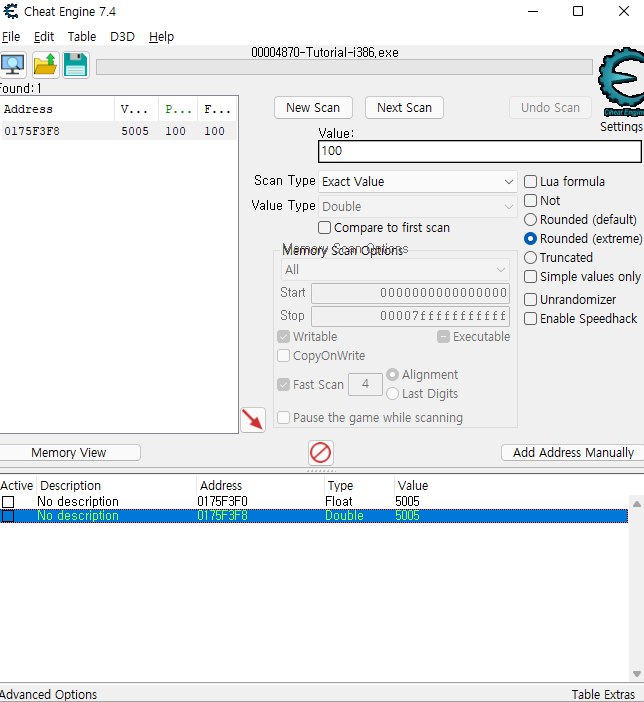The width and height of the screenshot is (644, 702).
Task: Click the scan progress bar
Action: point(344,67)
